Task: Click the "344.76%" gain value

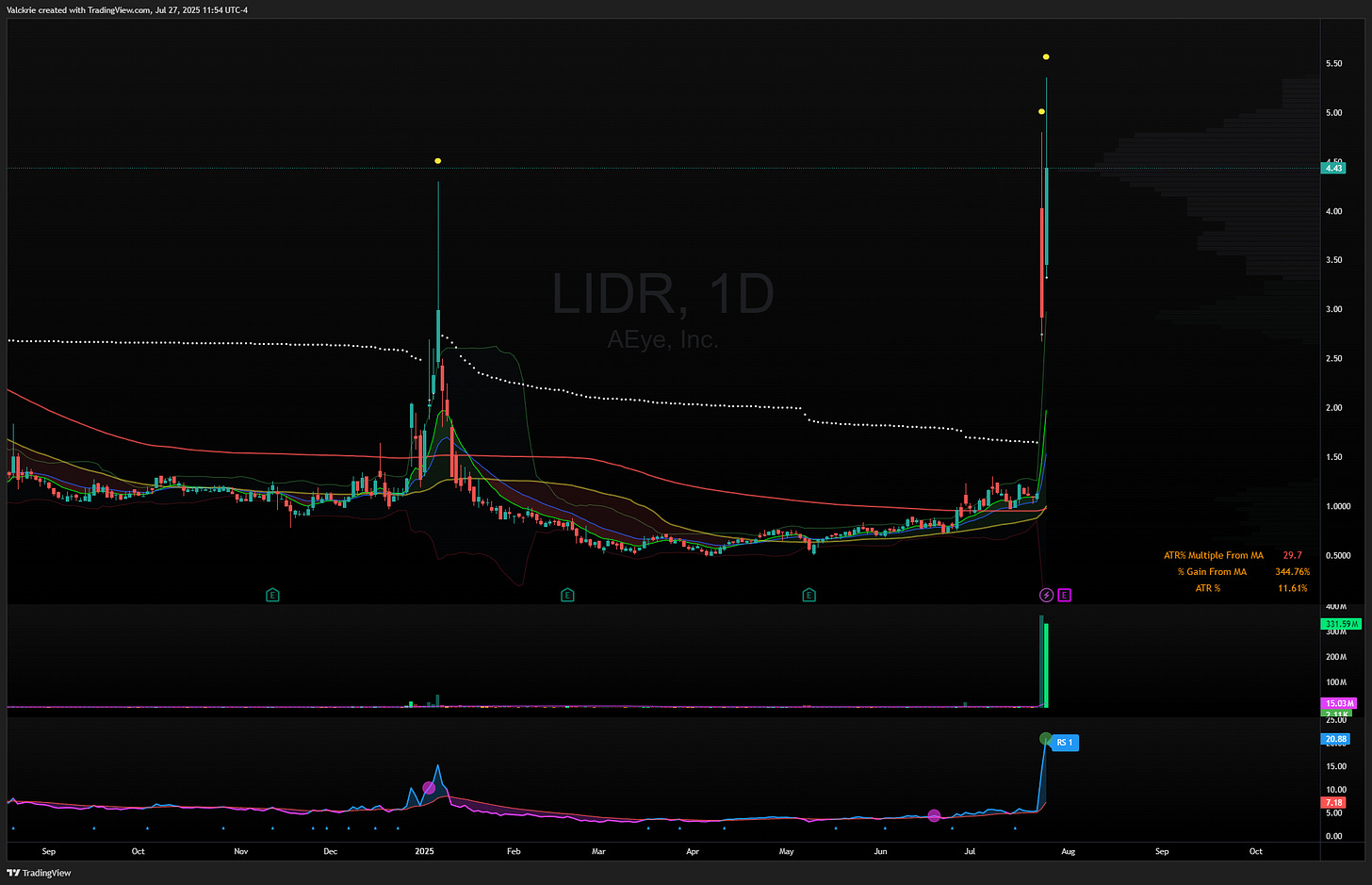Action: (1292, 572)
